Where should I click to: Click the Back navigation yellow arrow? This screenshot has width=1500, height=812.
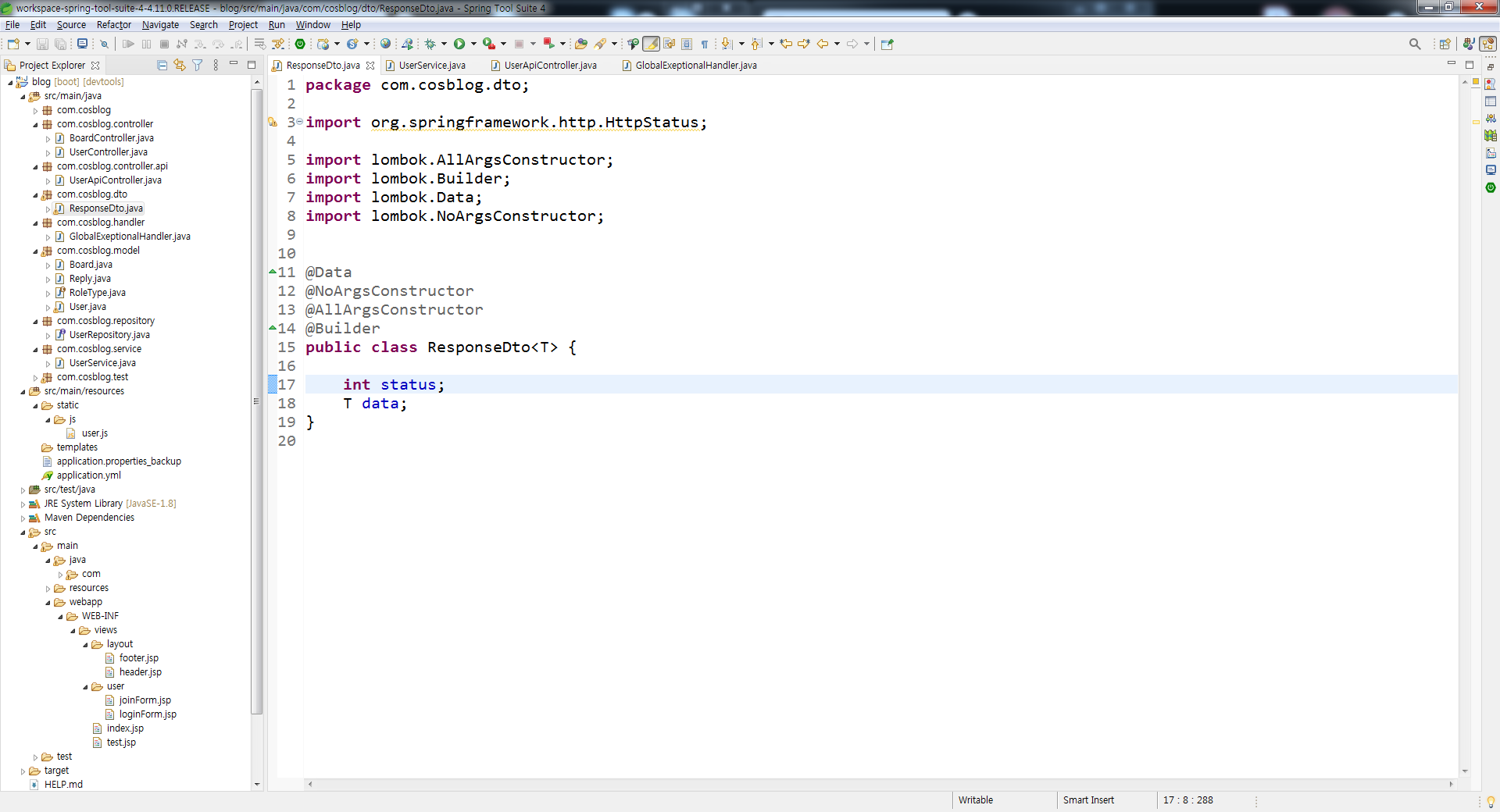click(x=823, y=44)
